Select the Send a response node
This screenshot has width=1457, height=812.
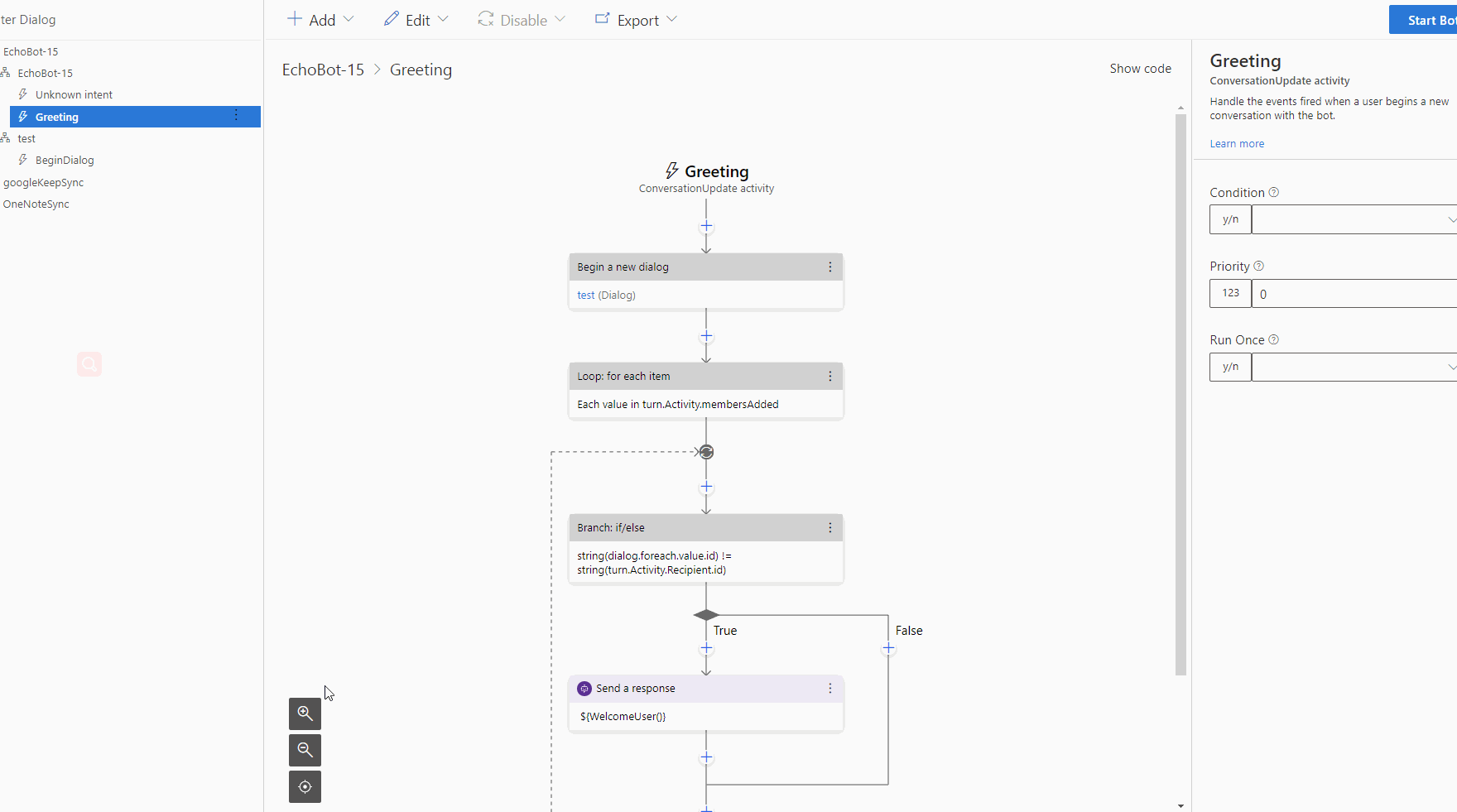coord(706,704)
